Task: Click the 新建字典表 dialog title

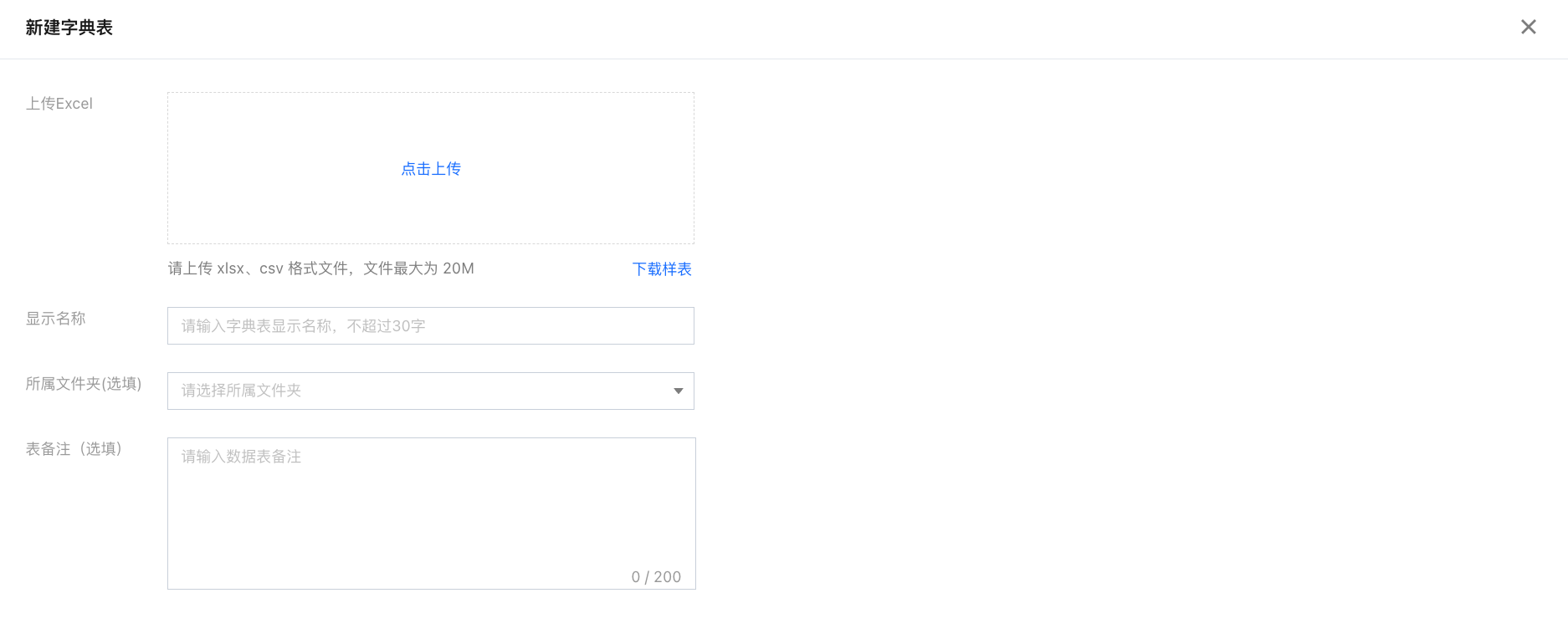Action: tap(69, 28)
